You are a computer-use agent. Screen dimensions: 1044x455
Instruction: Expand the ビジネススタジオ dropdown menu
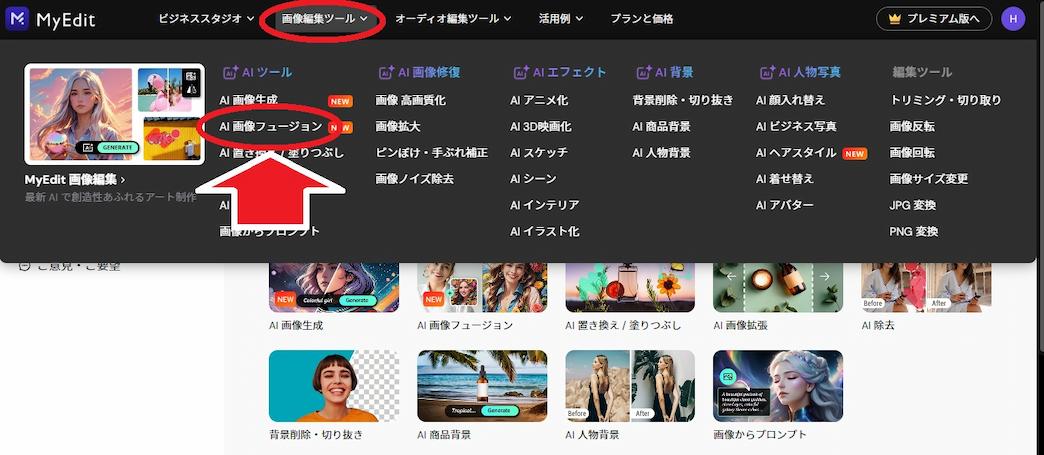pyautogui.click(x=206, y=19)
